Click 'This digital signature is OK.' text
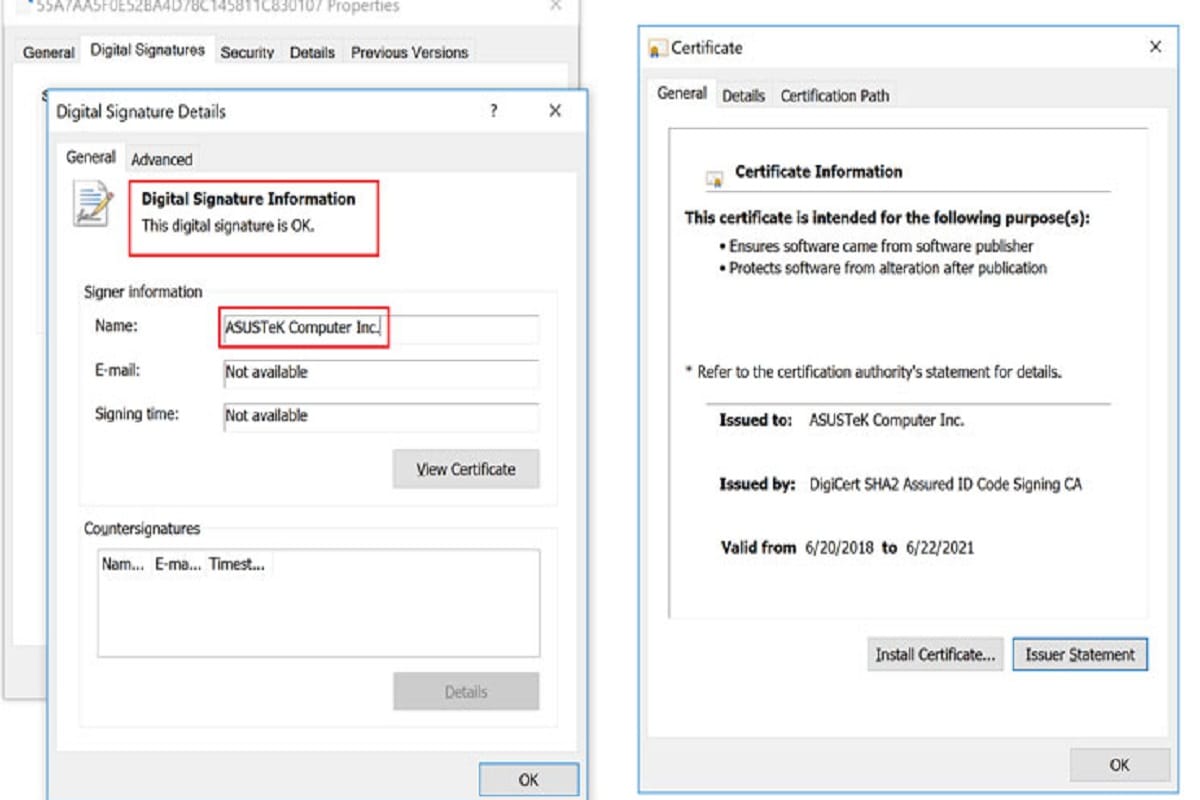 (x=228, y=226)
